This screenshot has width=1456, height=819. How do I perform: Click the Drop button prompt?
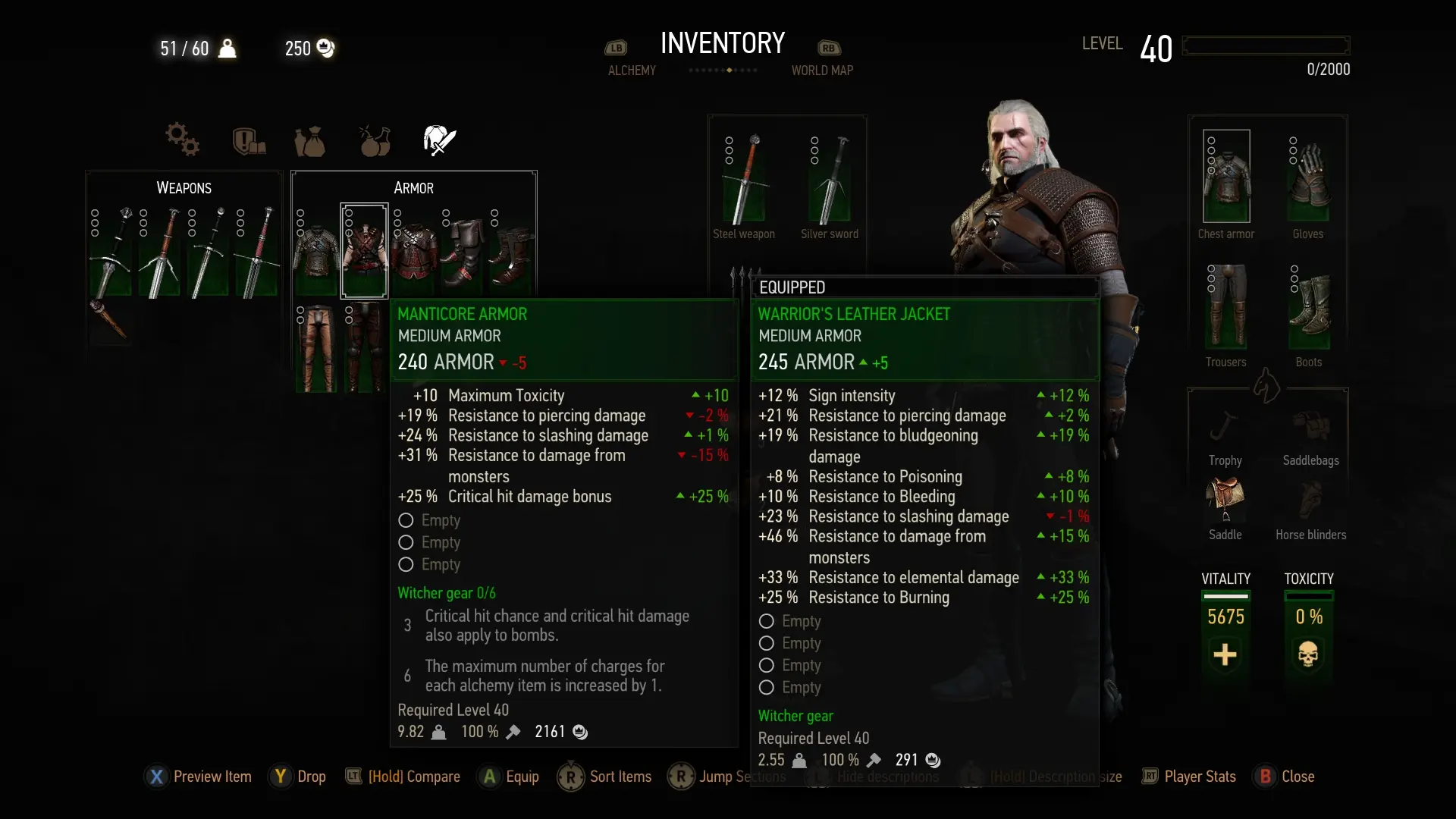297,777
